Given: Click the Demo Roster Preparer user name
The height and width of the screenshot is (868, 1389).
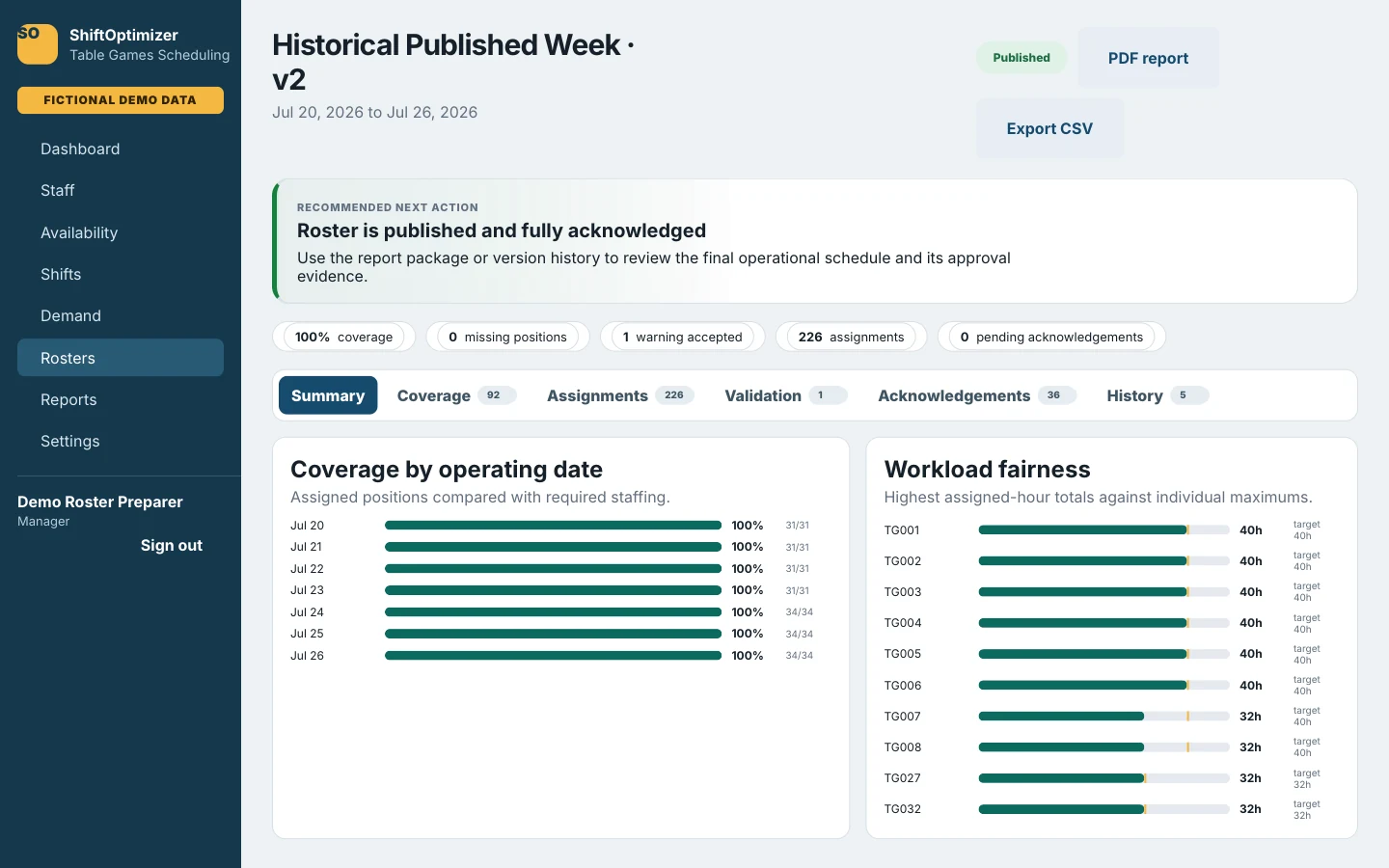Looking at the screenshot, I should point(100,502).
